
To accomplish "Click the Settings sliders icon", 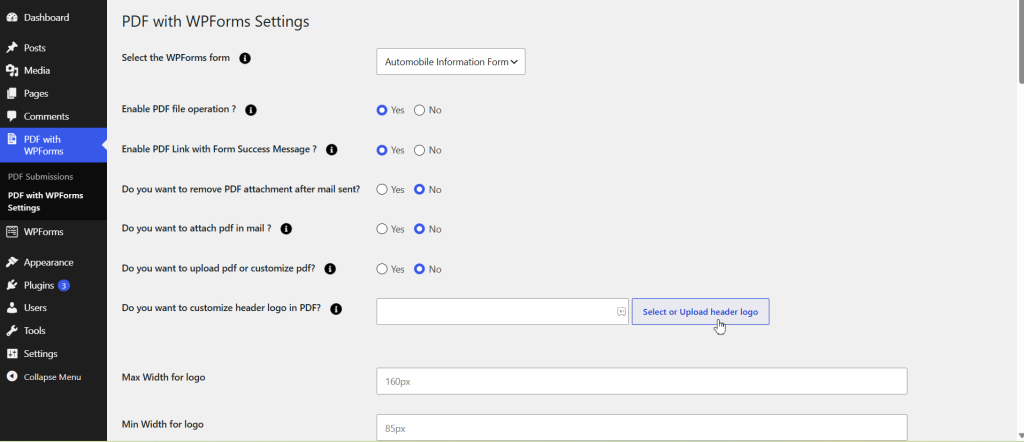I will click(x=12, y=354).
